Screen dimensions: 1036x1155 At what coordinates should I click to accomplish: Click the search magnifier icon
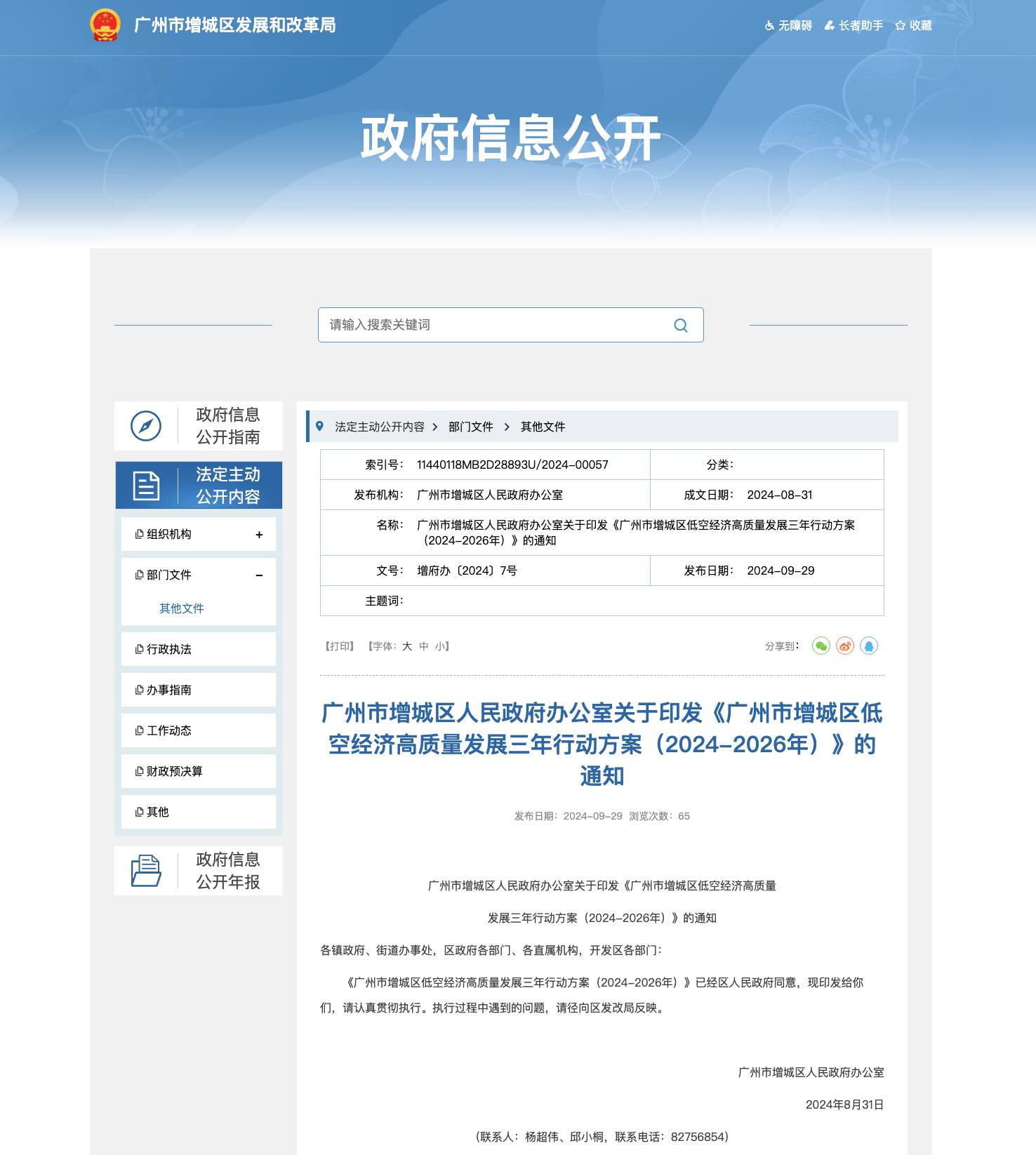[680, 326]
